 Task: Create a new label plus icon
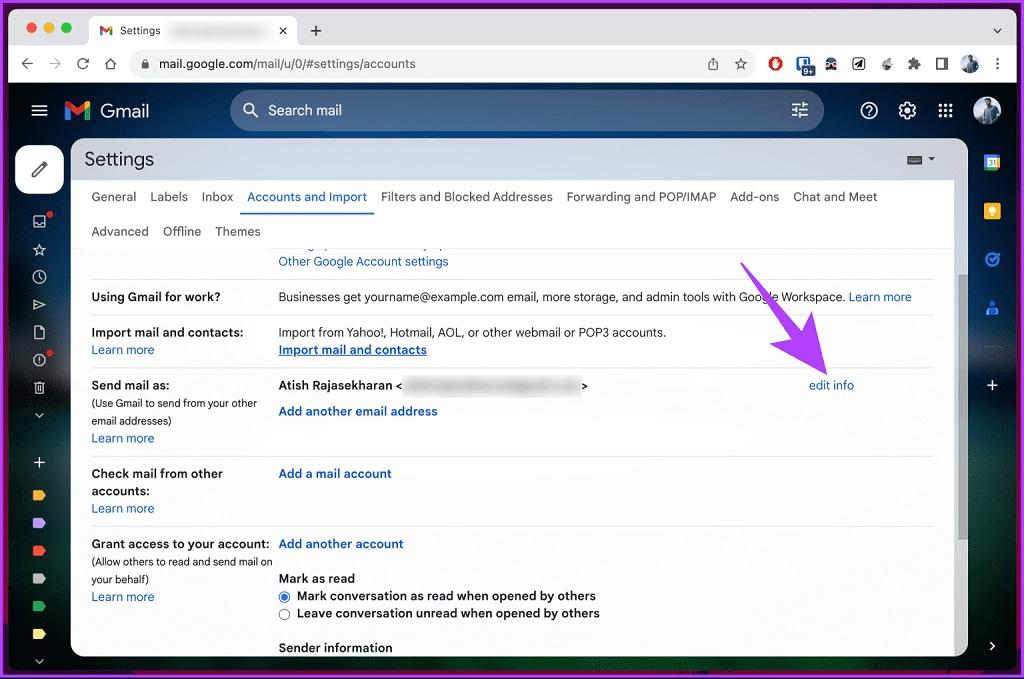[39, 462]
